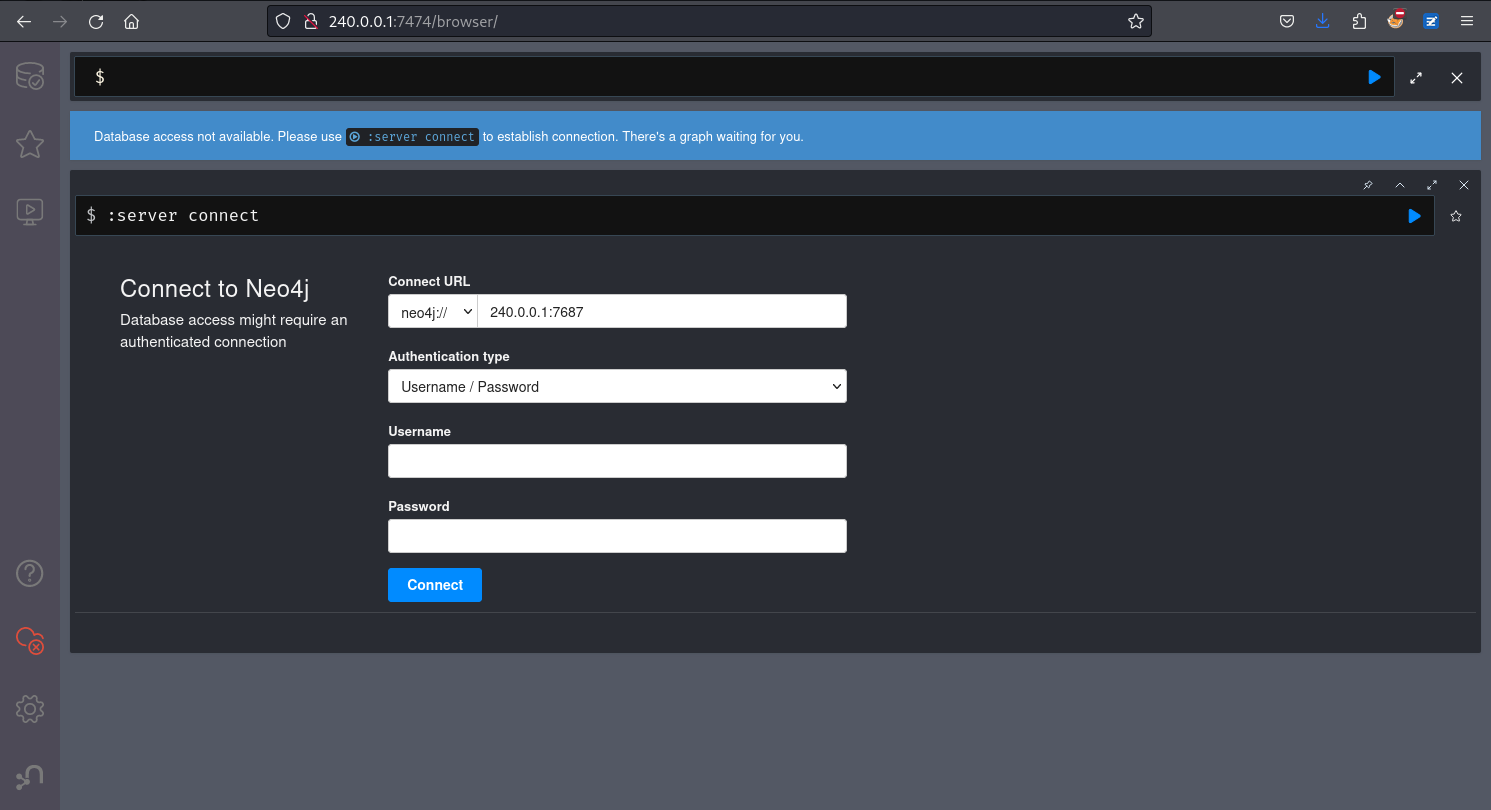Viewport: 1491px width, 810px height.
Task: Open the Help question mark sidebar icon
Action: click(30, 574)
